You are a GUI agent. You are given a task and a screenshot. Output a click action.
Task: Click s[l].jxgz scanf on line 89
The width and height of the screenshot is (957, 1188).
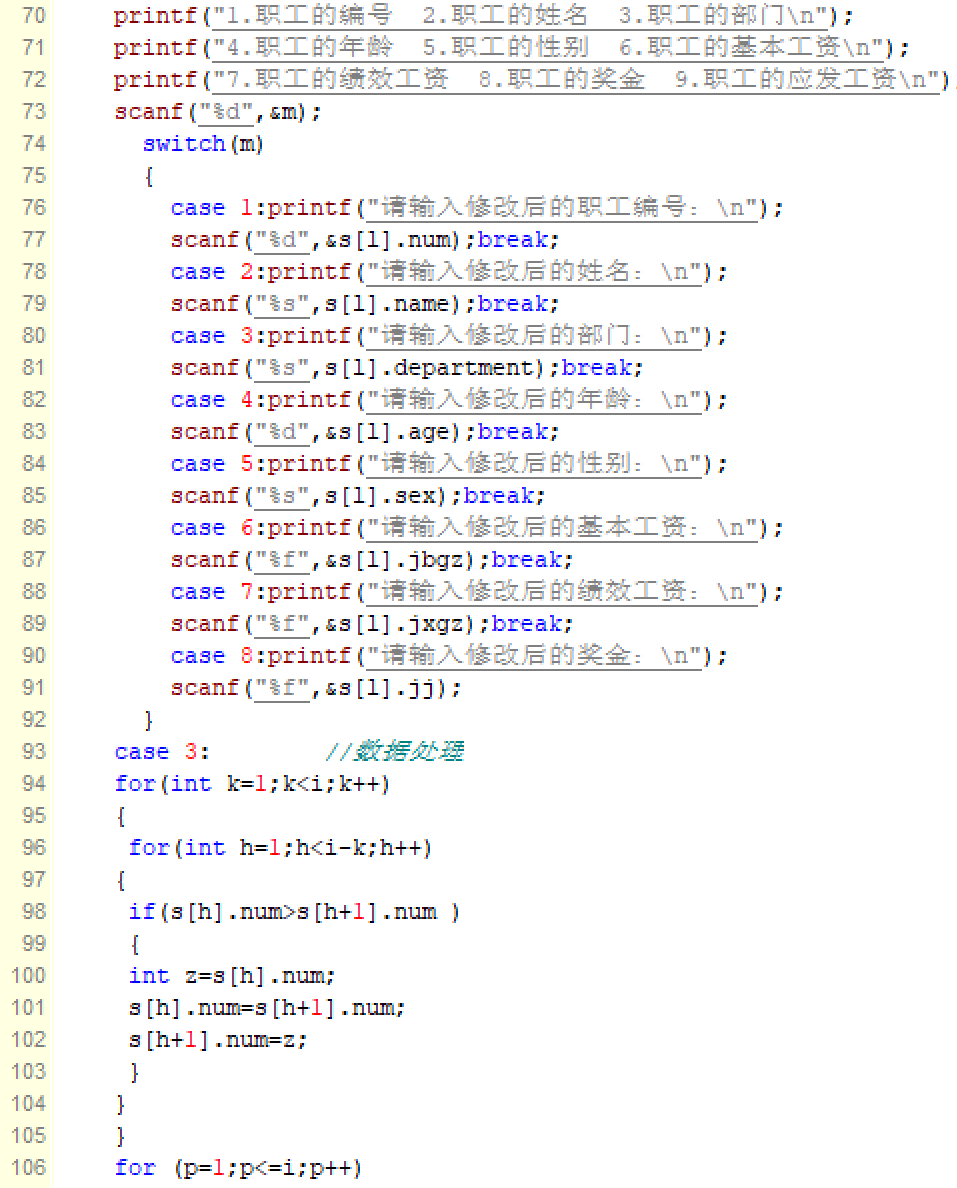coord(371,624)
